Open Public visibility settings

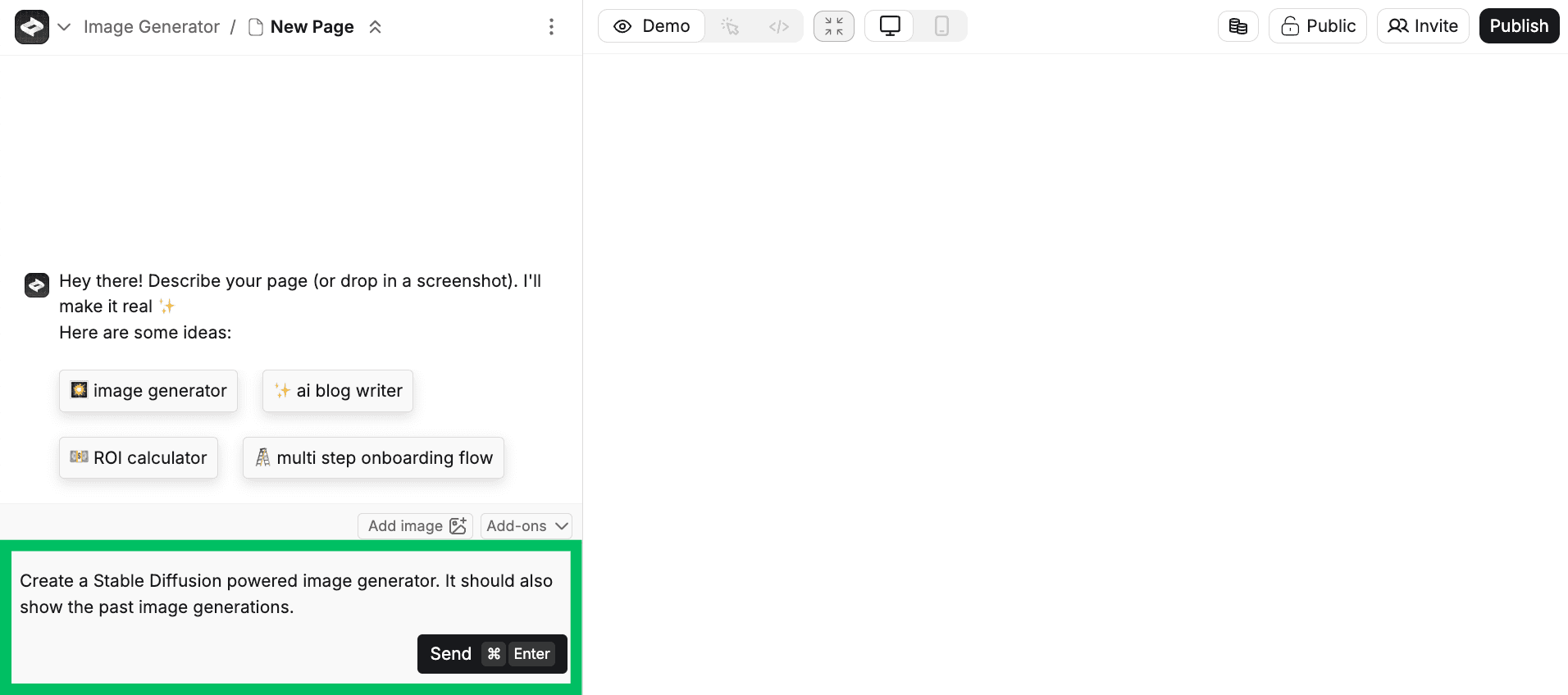pos(1317,26)
